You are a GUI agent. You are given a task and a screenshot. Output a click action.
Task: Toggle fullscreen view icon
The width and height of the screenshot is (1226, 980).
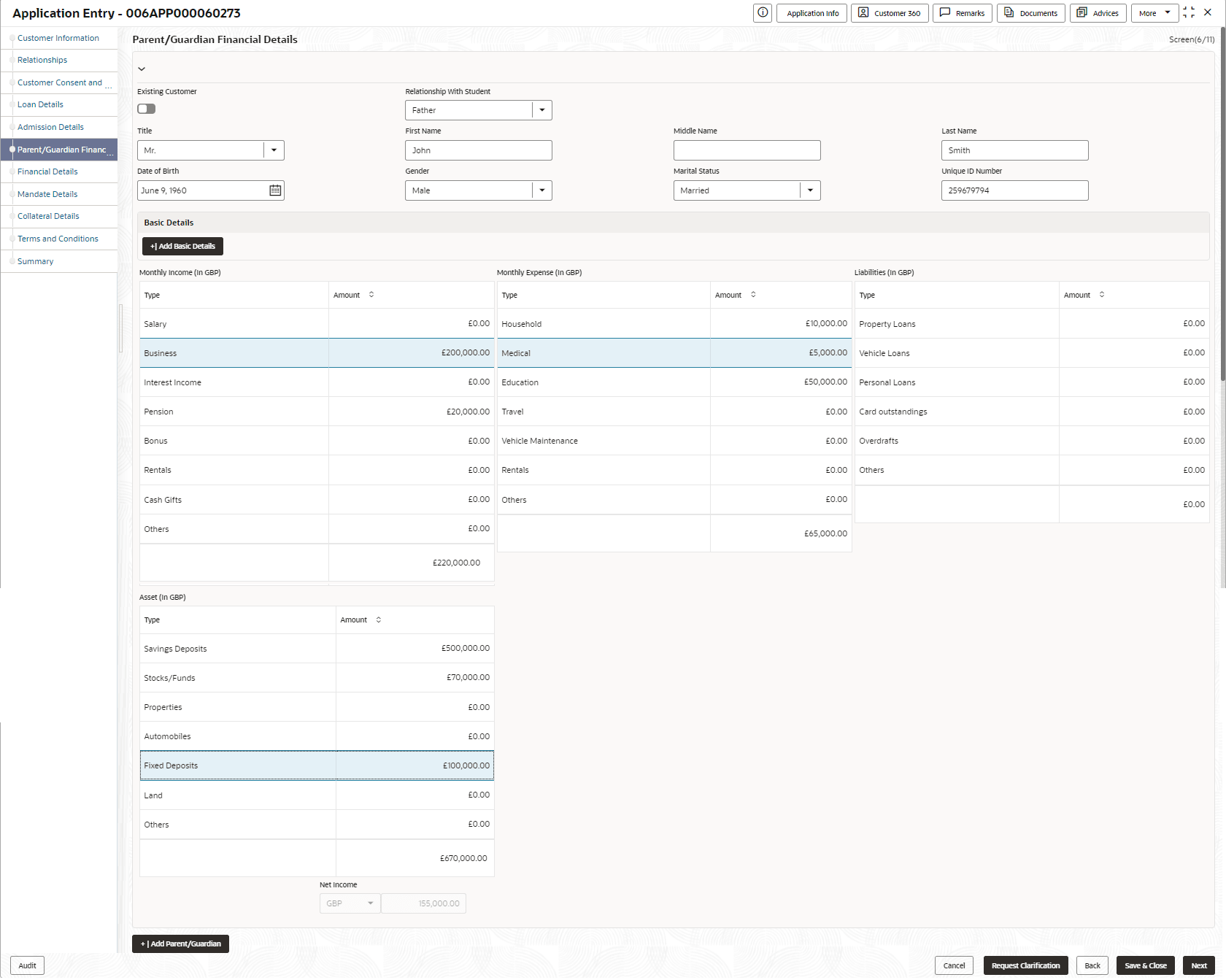tap(1189, 13)
